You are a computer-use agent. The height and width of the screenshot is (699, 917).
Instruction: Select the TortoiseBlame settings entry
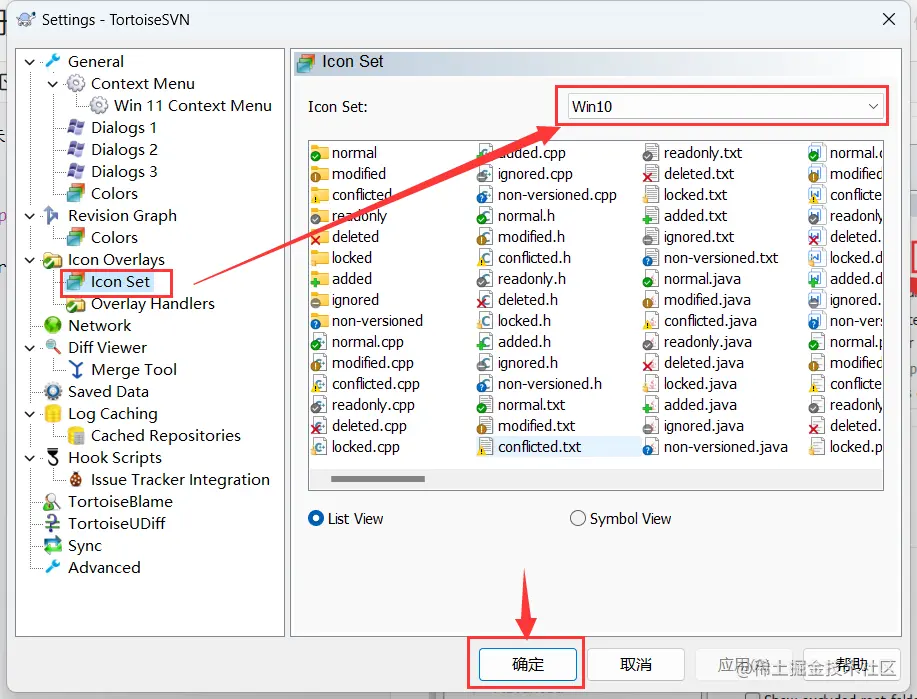[120, 501]
